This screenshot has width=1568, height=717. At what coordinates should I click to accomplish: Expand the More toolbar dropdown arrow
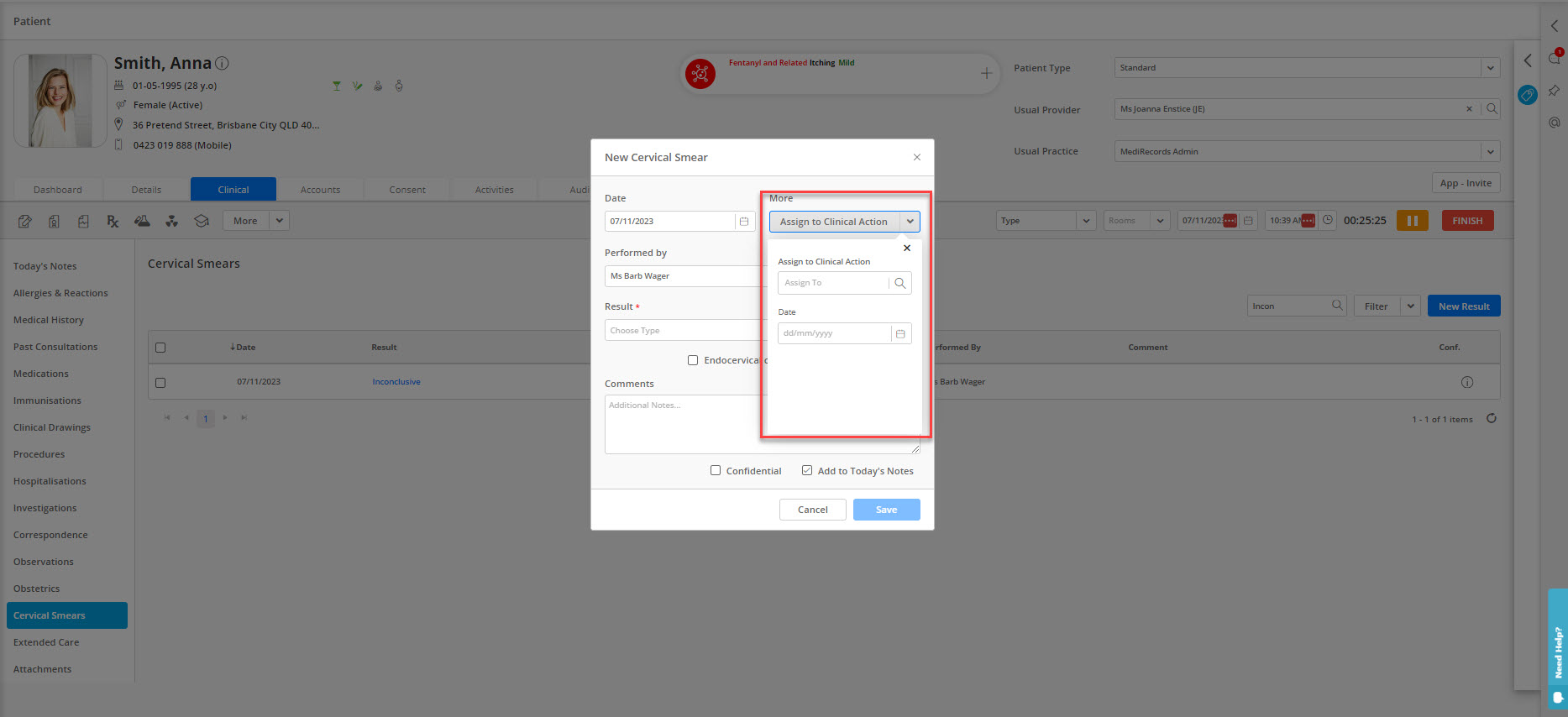[x=280, y=221]
